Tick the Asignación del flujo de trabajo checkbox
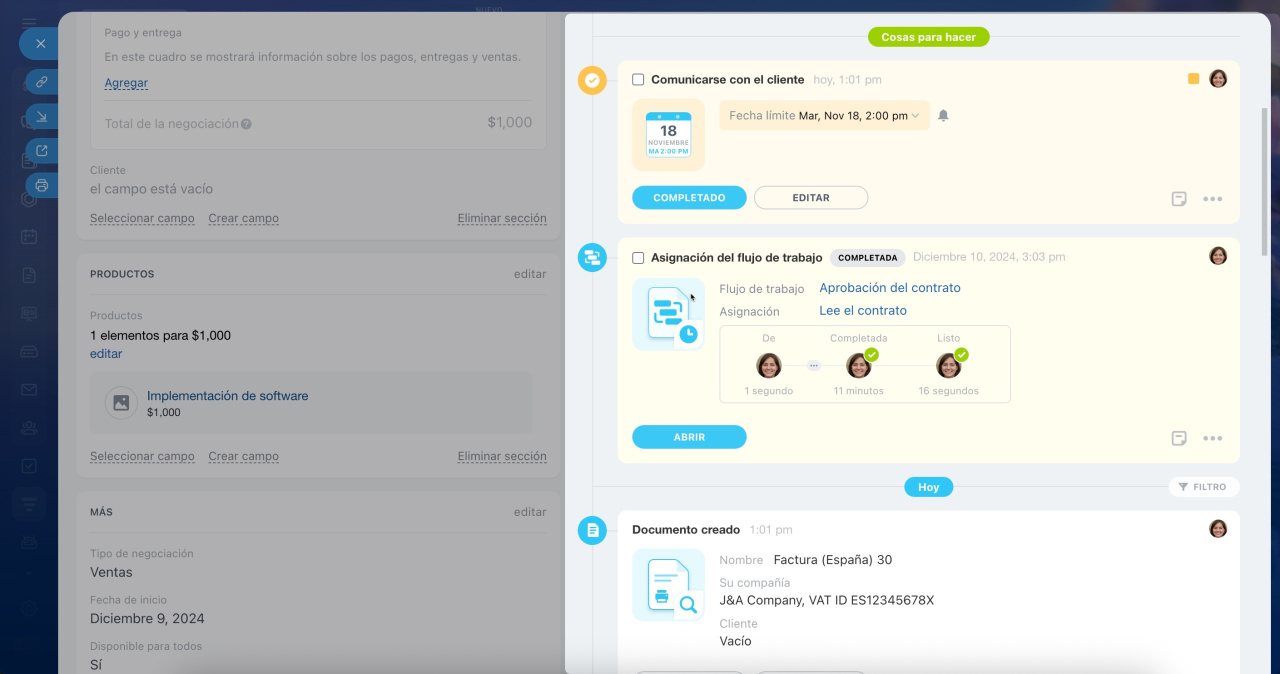The height and width of the screenshot is (674, 1280). click(638, 258)
